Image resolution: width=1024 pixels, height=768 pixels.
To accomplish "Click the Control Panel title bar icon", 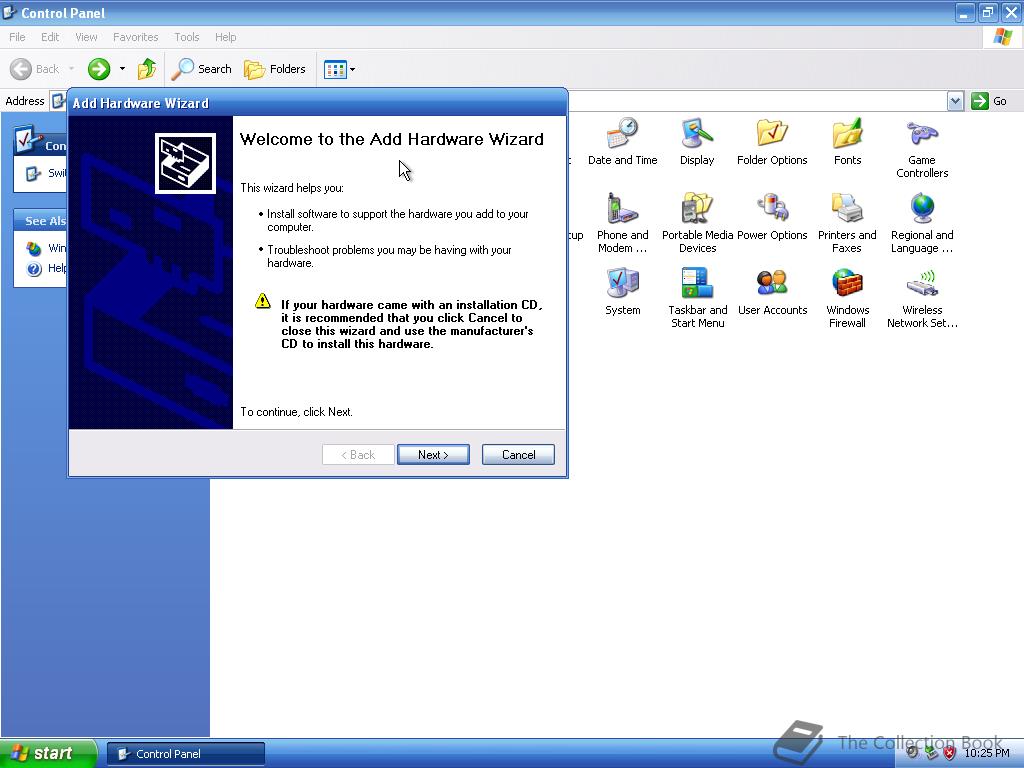I will pos(10,12).
